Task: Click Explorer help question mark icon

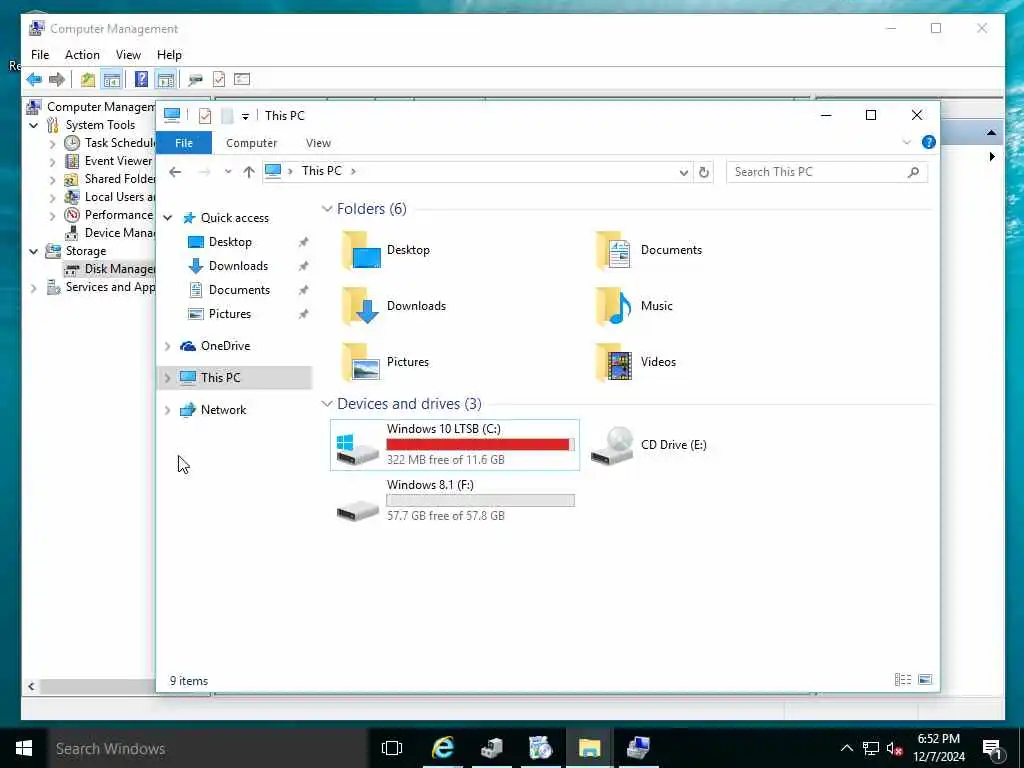Action: click(928, 142)
